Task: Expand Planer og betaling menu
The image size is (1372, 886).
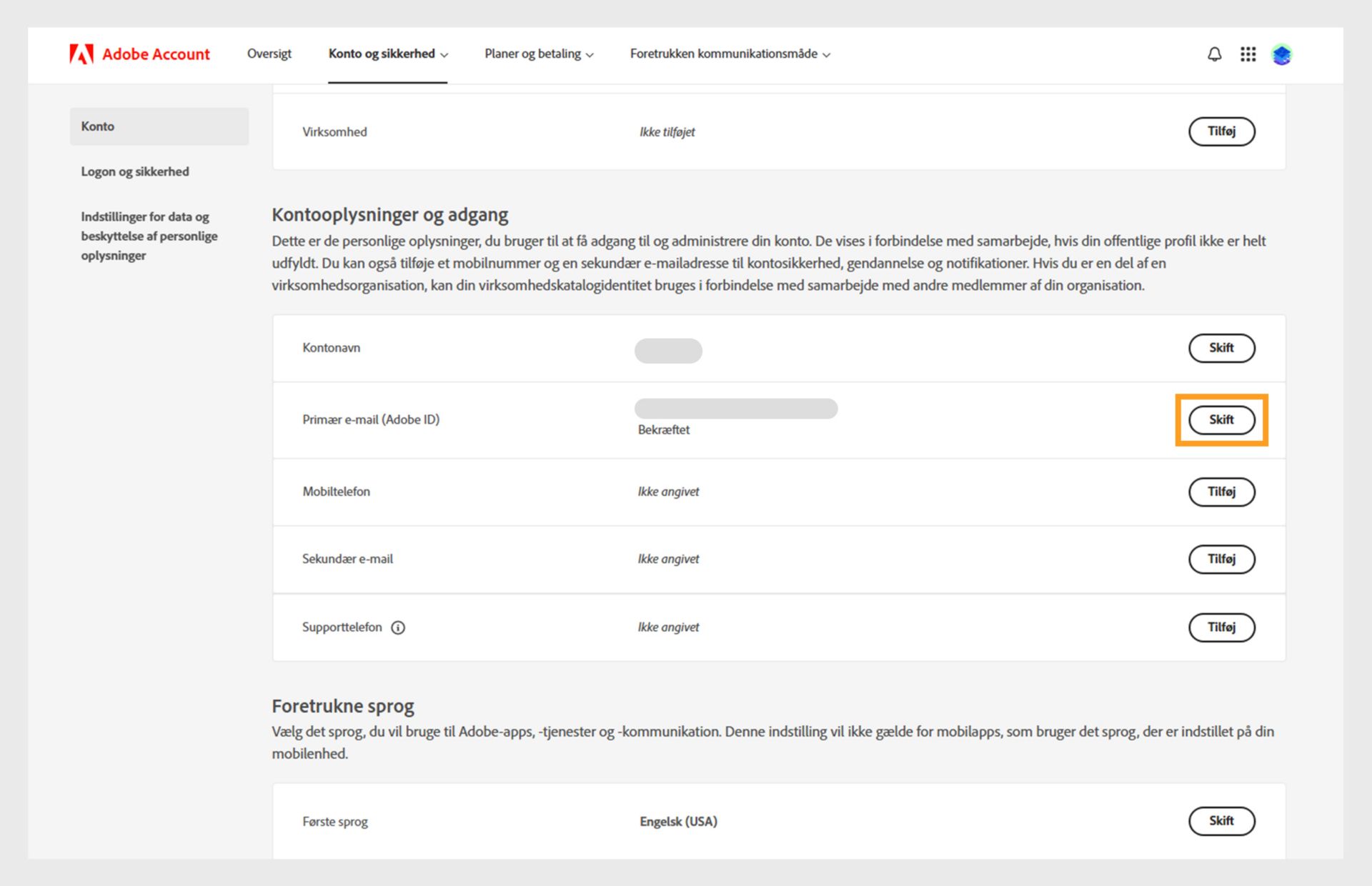Action: tap(539, 54)
